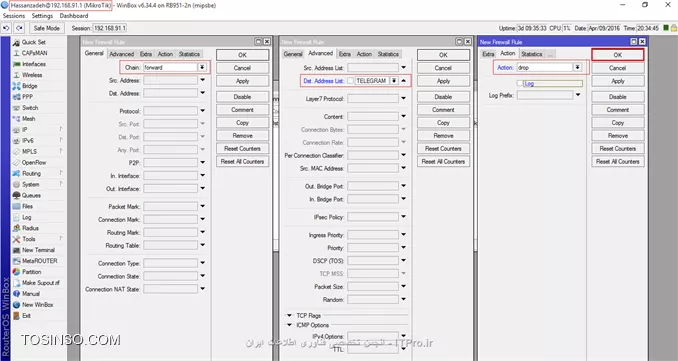
Task: Open IP submenu
Action: click(x=25, y=130)
